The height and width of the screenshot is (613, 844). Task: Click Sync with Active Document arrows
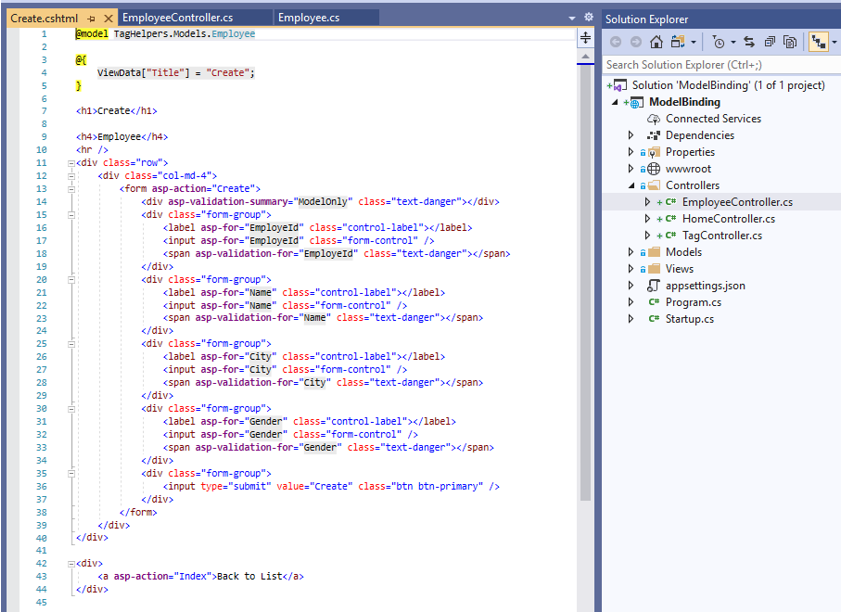click(x=749, y=42)
